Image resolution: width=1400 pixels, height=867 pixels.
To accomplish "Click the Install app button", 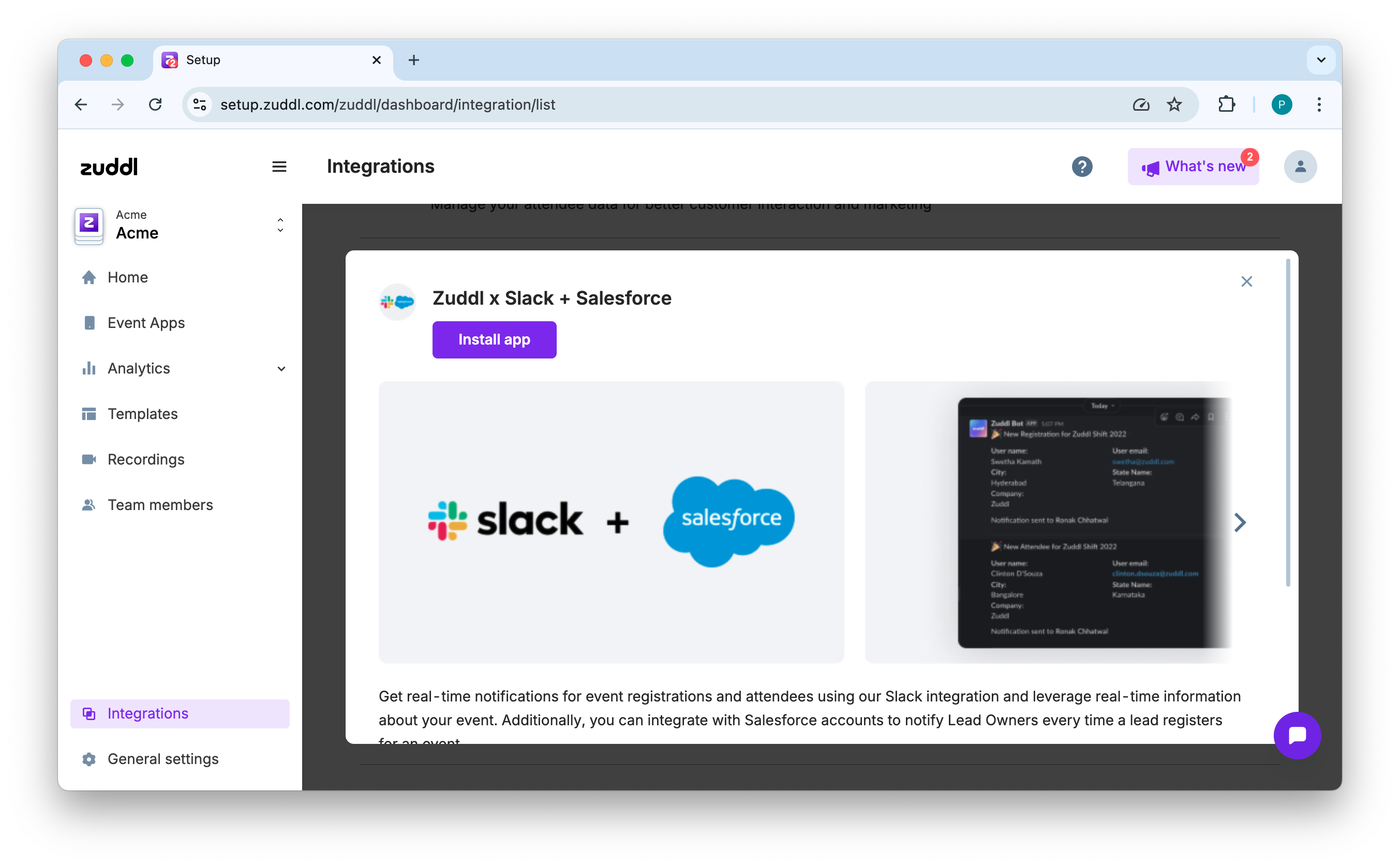I will (x=494, y=339).
